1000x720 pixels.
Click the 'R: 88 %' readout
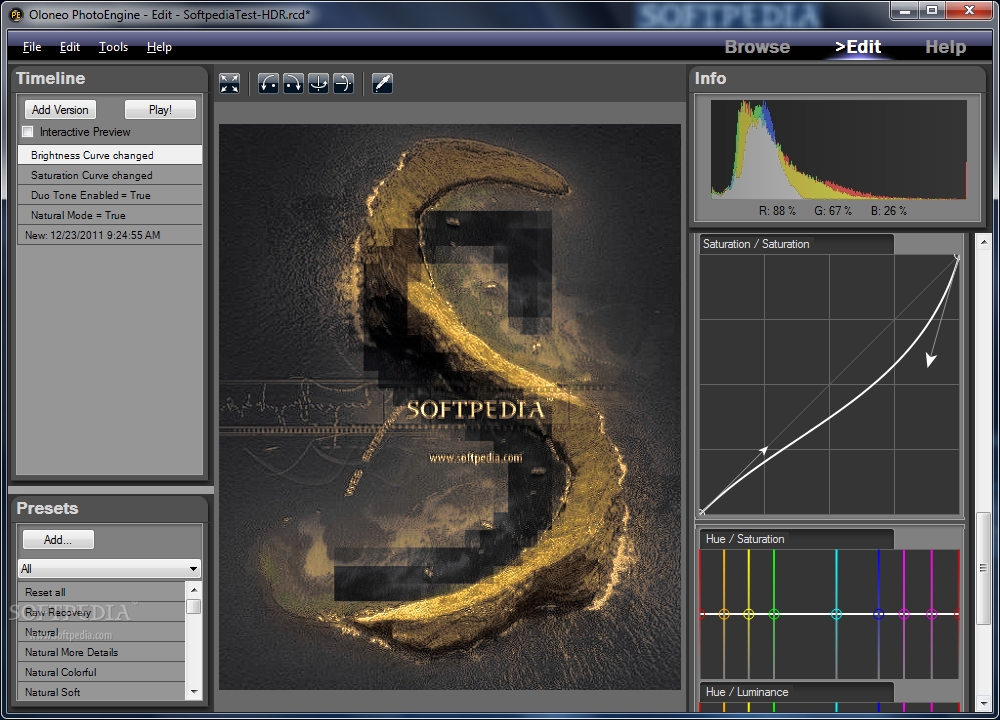click(x=777, y=210)
